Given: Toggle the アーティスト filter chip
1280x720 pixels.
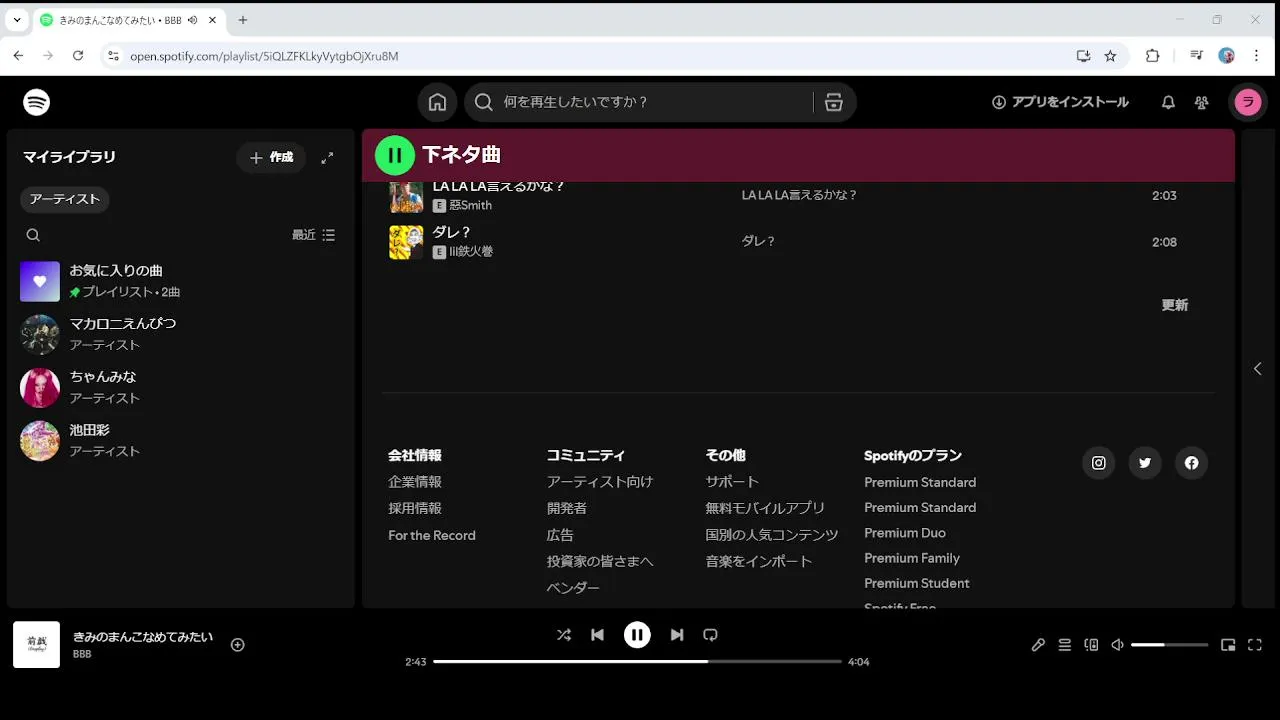Looking at the screenshot, I should (x=65, y=199).
